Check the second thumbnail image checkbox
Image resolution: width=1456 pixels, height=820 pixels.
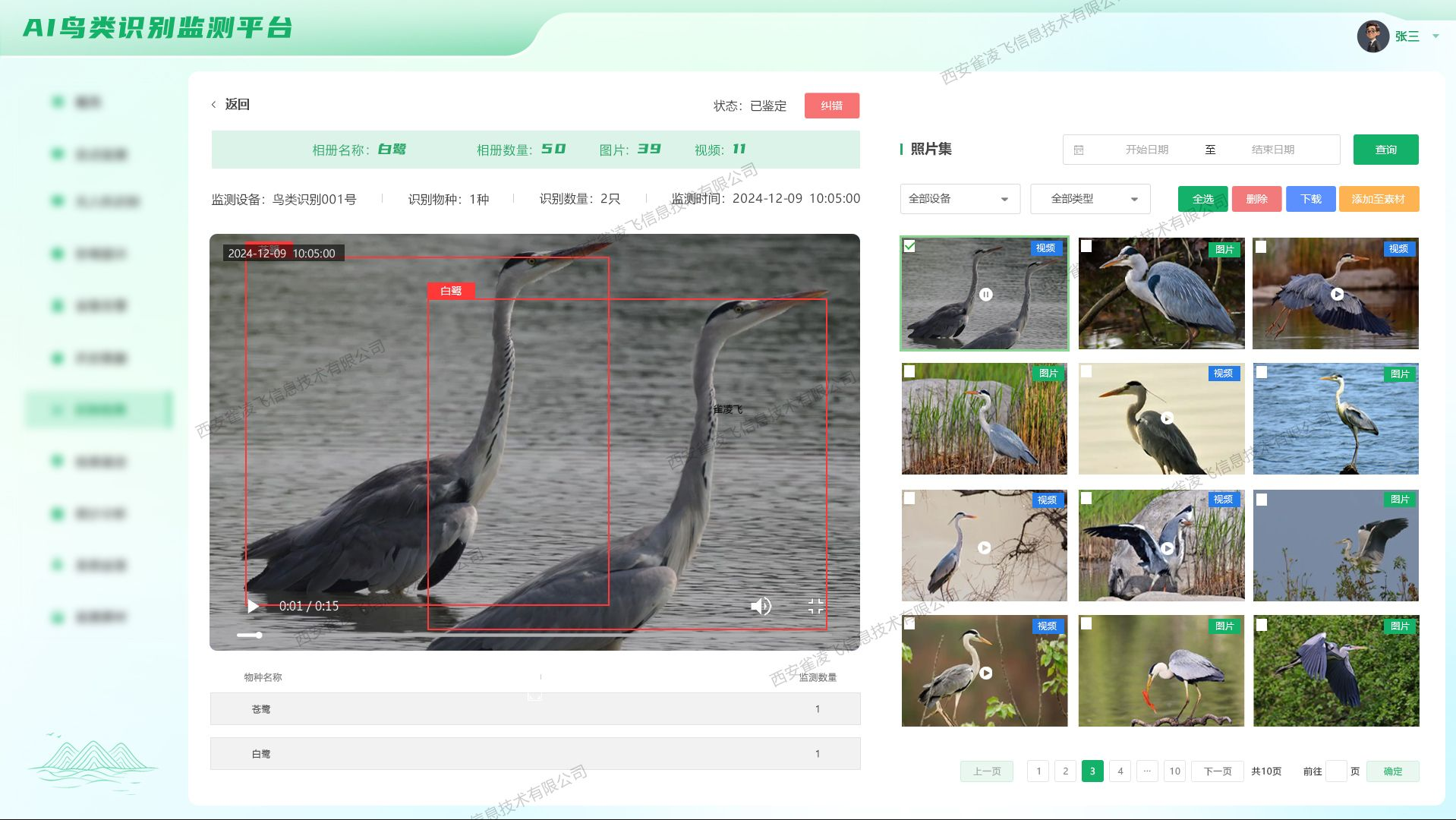coord(1086,246)
